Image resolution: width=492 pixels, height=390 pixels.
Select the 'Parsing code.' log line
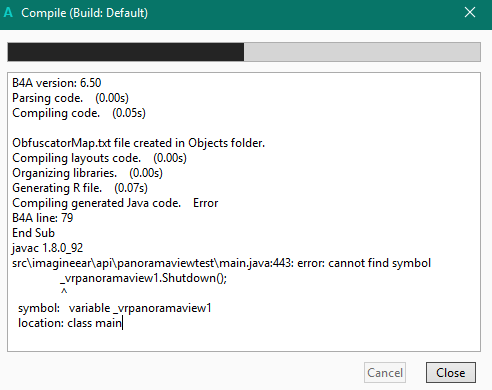point(70,98)
